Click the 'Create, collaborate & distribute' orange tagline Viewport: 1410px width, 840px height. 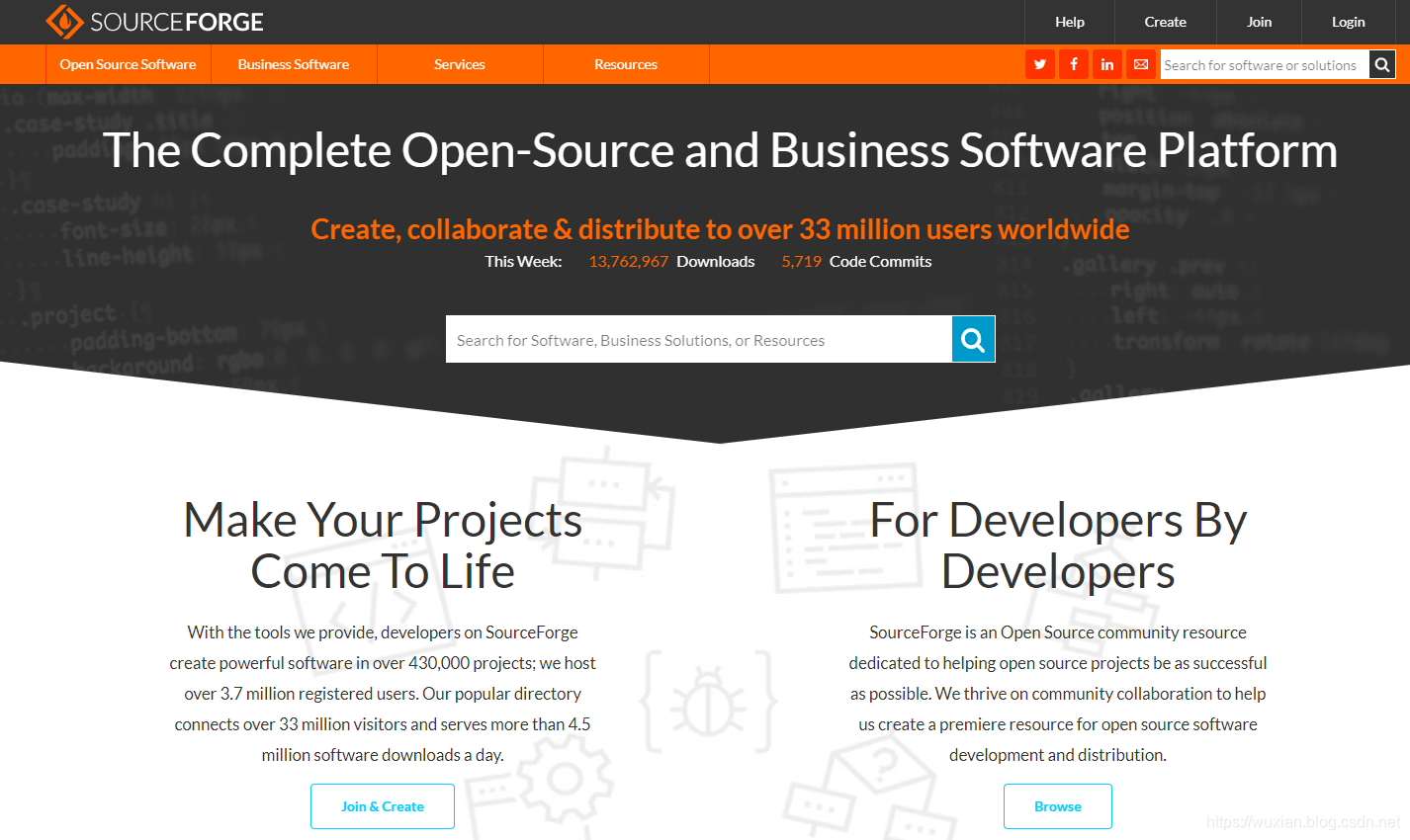click(x=720, y=229)
